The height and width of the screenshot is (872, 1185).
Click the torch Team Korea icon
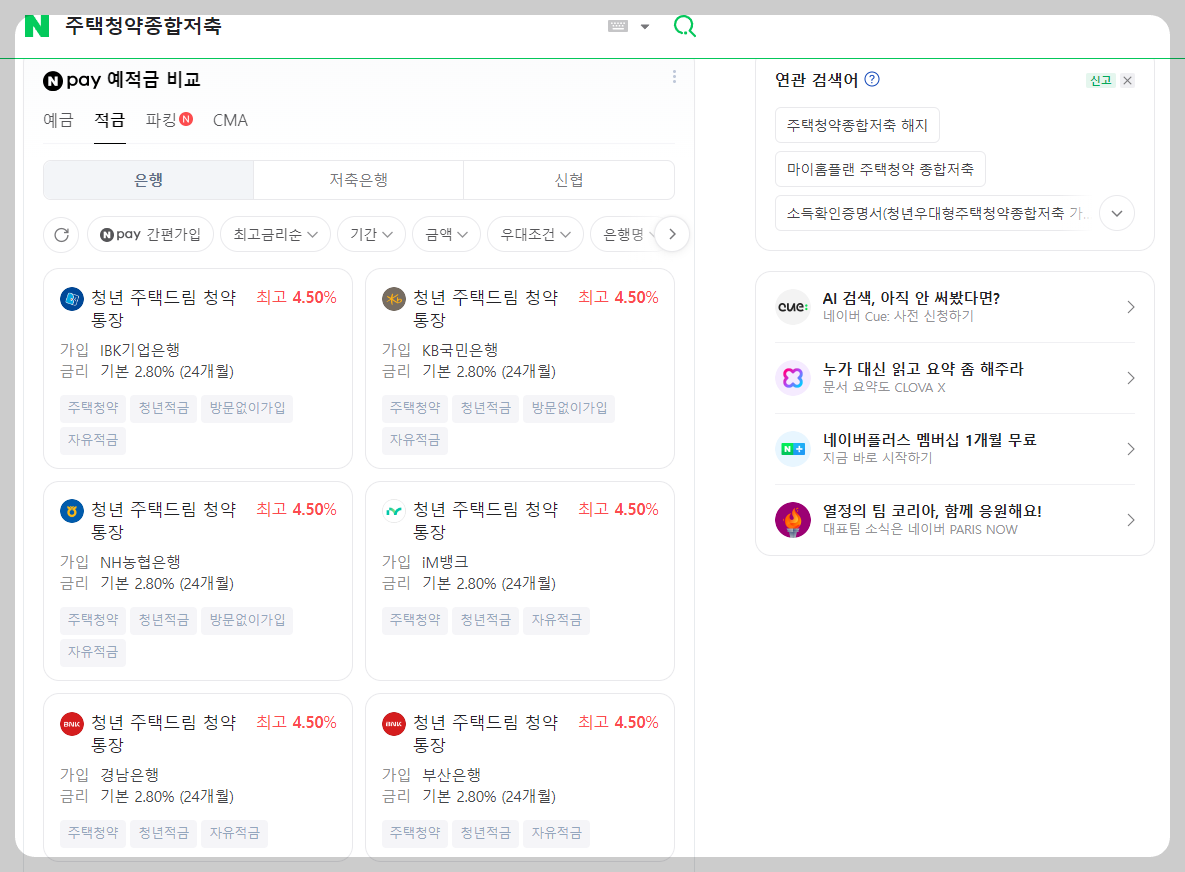(793, 520)
